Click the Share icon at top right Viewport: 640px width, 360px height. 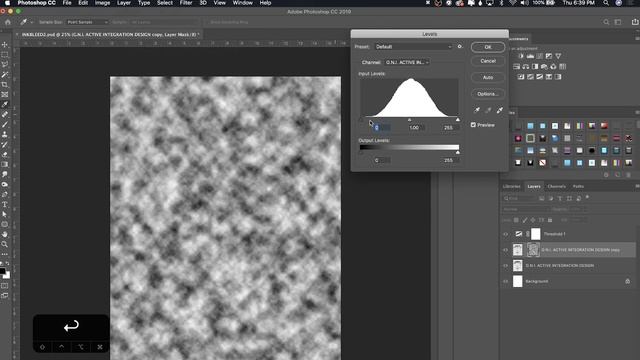pyautogui.click(x=635, y=22)
